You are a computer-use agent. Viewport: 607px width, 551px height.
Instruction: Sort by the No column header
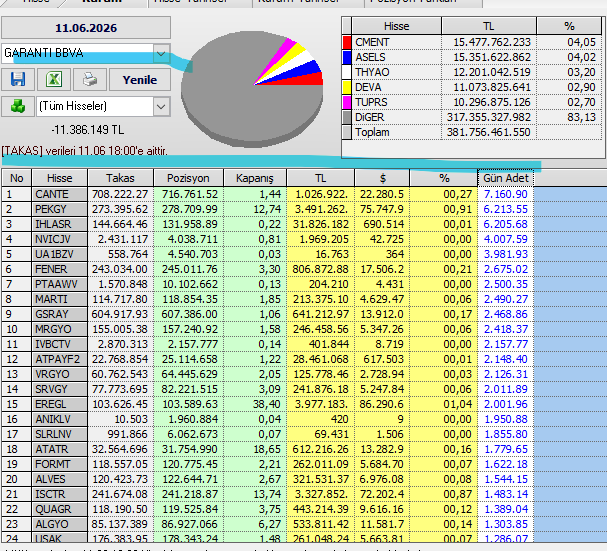pyautogui.click(x=17, y=178)
